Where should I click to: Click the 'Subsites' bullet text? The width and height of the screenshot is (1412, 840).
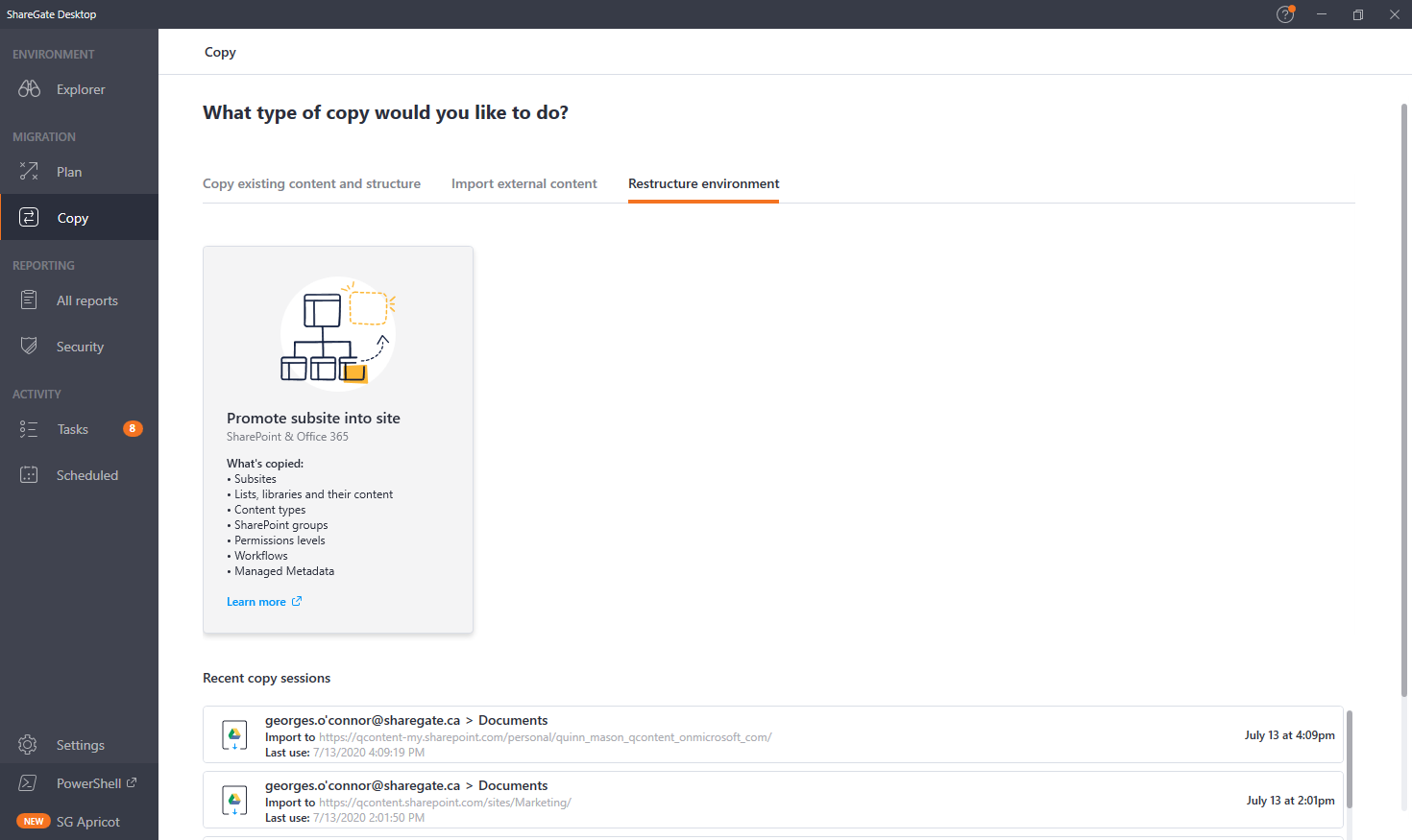[256, 479]
